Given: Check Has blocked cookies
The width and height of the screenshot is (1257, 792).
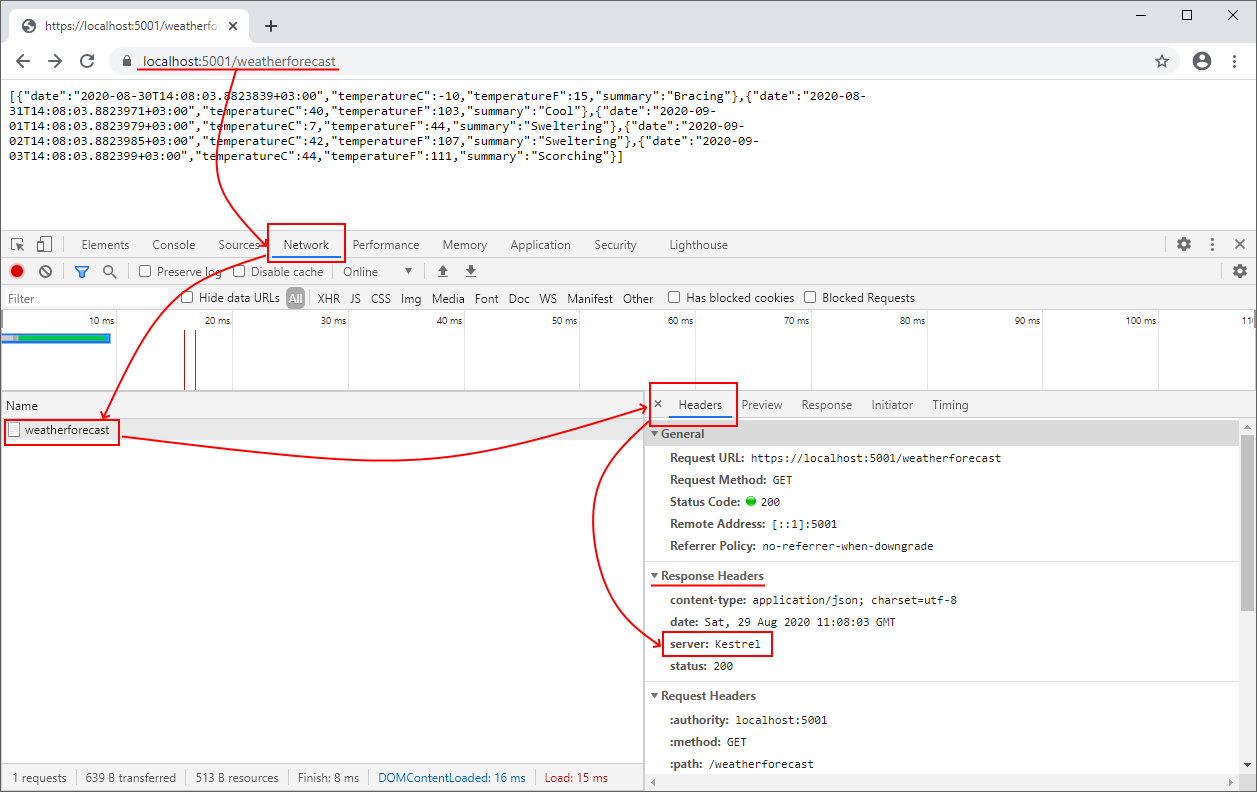Looking at the screenshot, I should point(674,297).
